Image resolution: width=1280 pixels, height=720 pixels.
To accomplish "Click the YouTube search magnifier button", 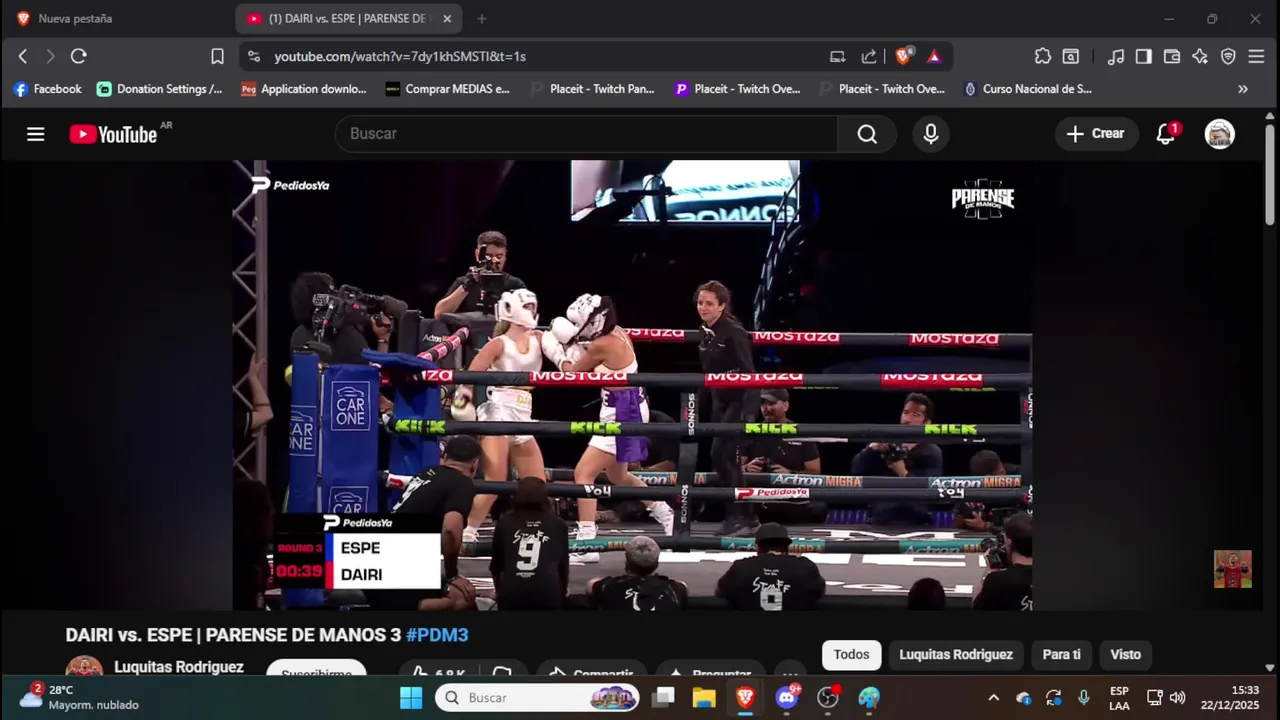I will [x=867, y=134].
